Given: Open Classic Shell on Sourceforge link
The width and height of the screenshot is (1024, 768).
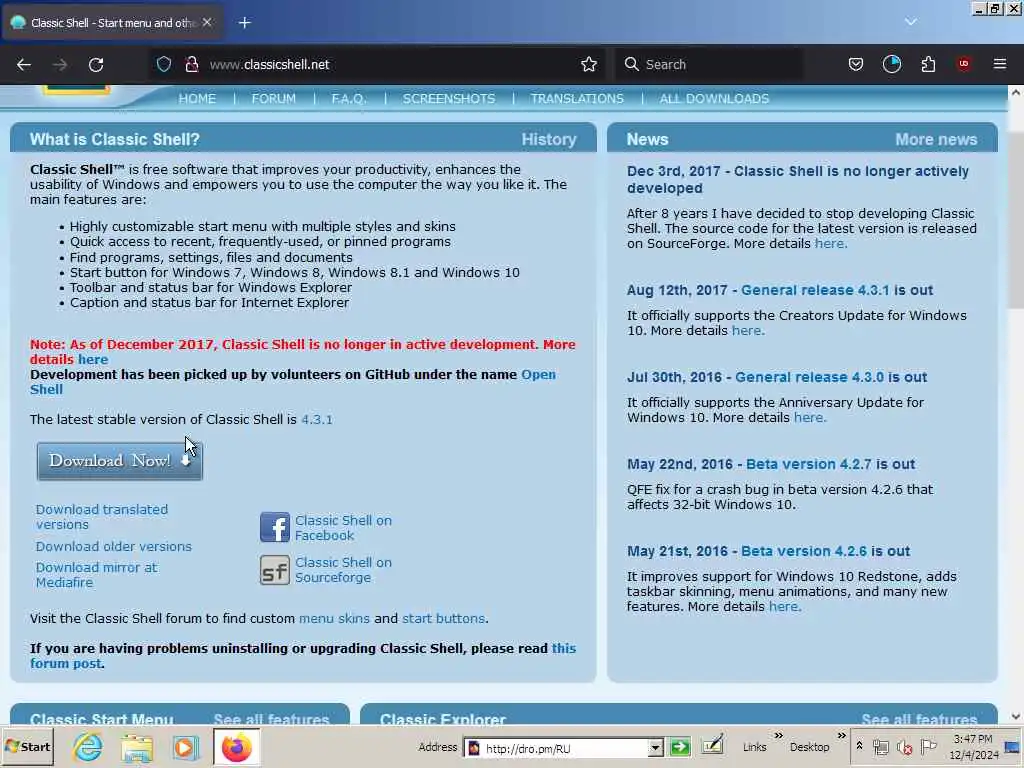Looking at the screenshot, I should point(344,569).
